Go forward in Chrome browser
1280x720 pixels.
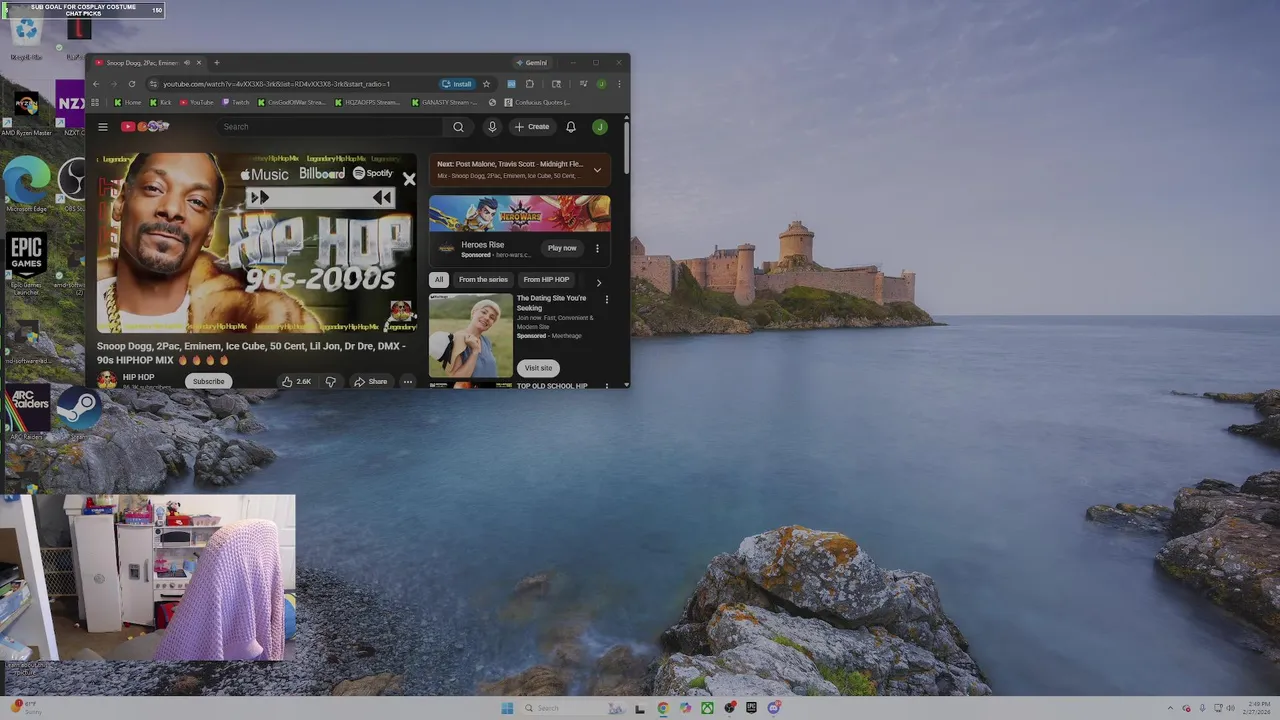click(x=113, y=84)
